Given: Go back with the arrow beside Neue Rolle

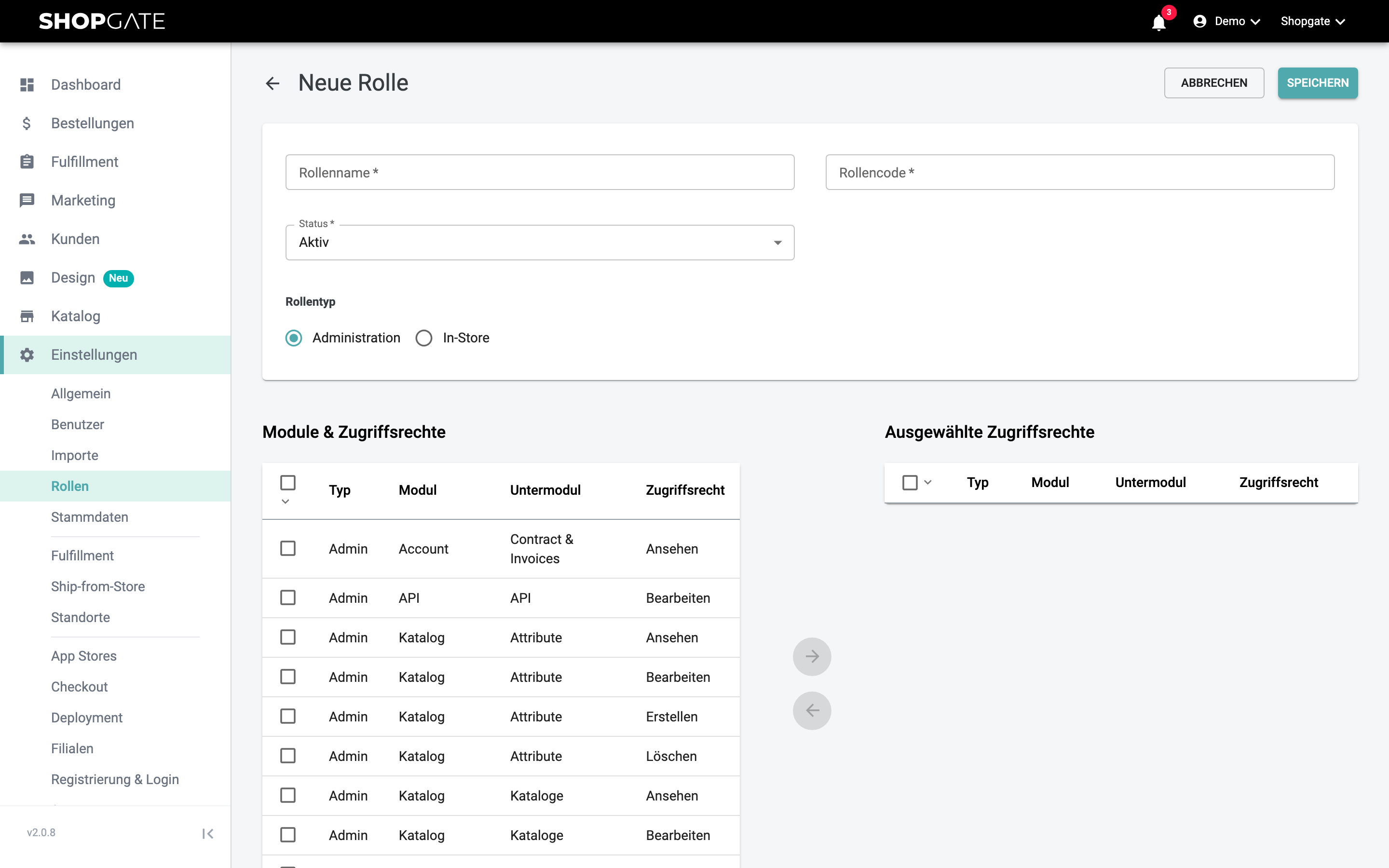Looking at the screenshot, I should coord(272,83).
